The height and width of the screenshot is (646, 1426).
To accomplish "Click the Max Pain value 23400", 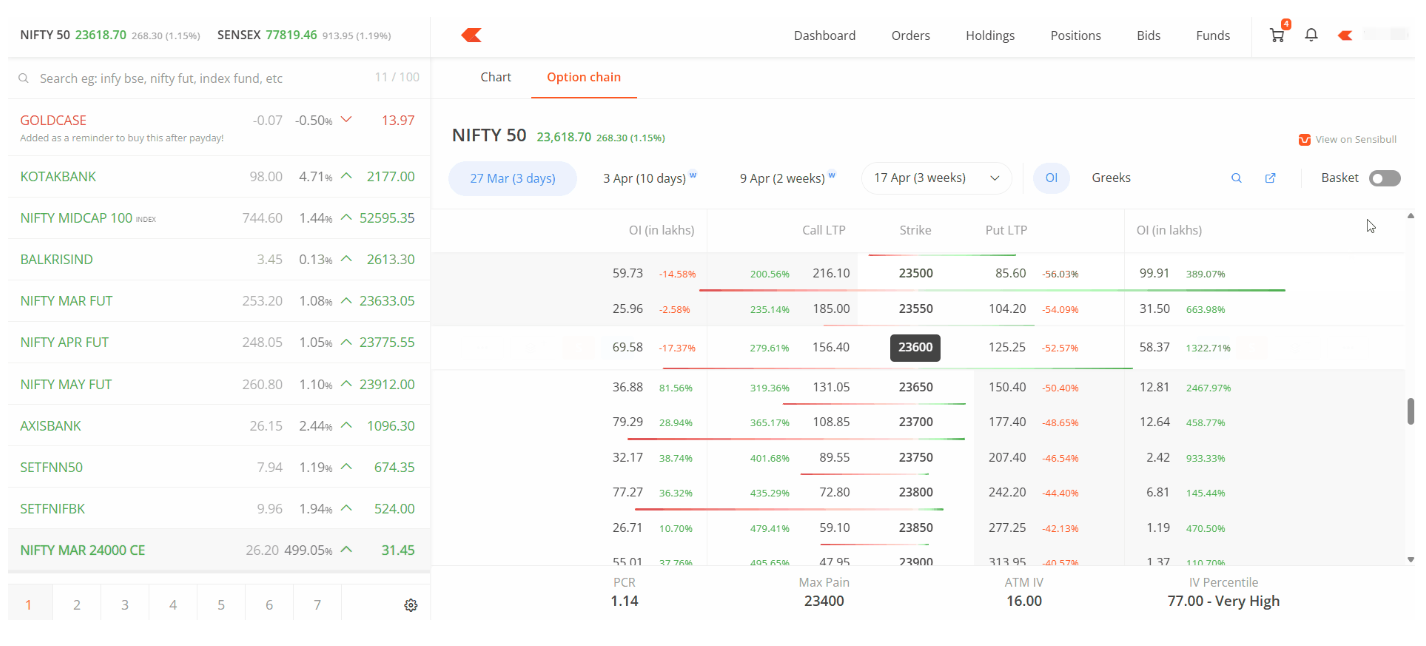I will pos(824,601).
